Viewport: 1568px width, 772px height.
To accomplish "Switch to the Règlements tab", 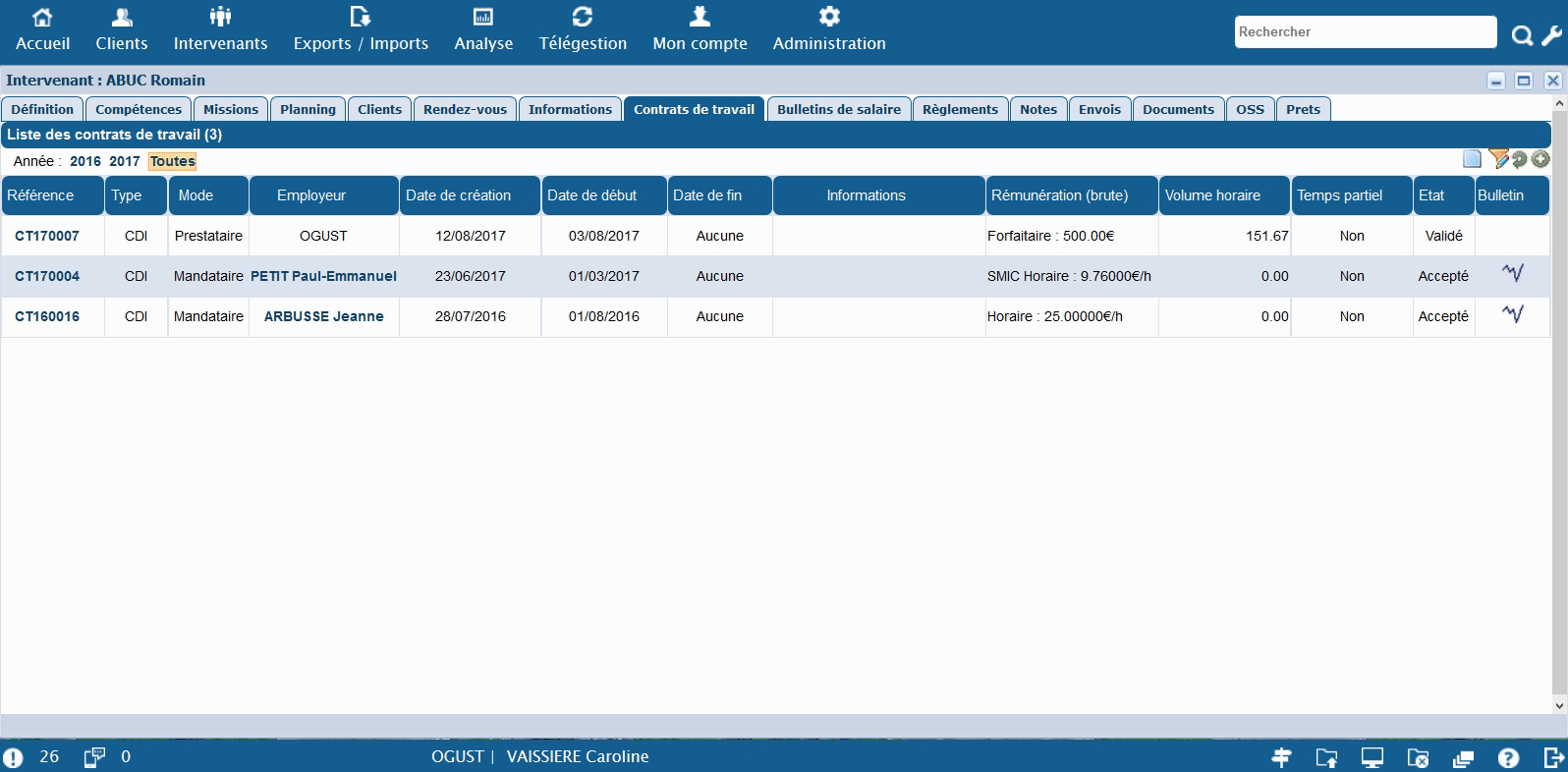I will (x=960, y=109).
